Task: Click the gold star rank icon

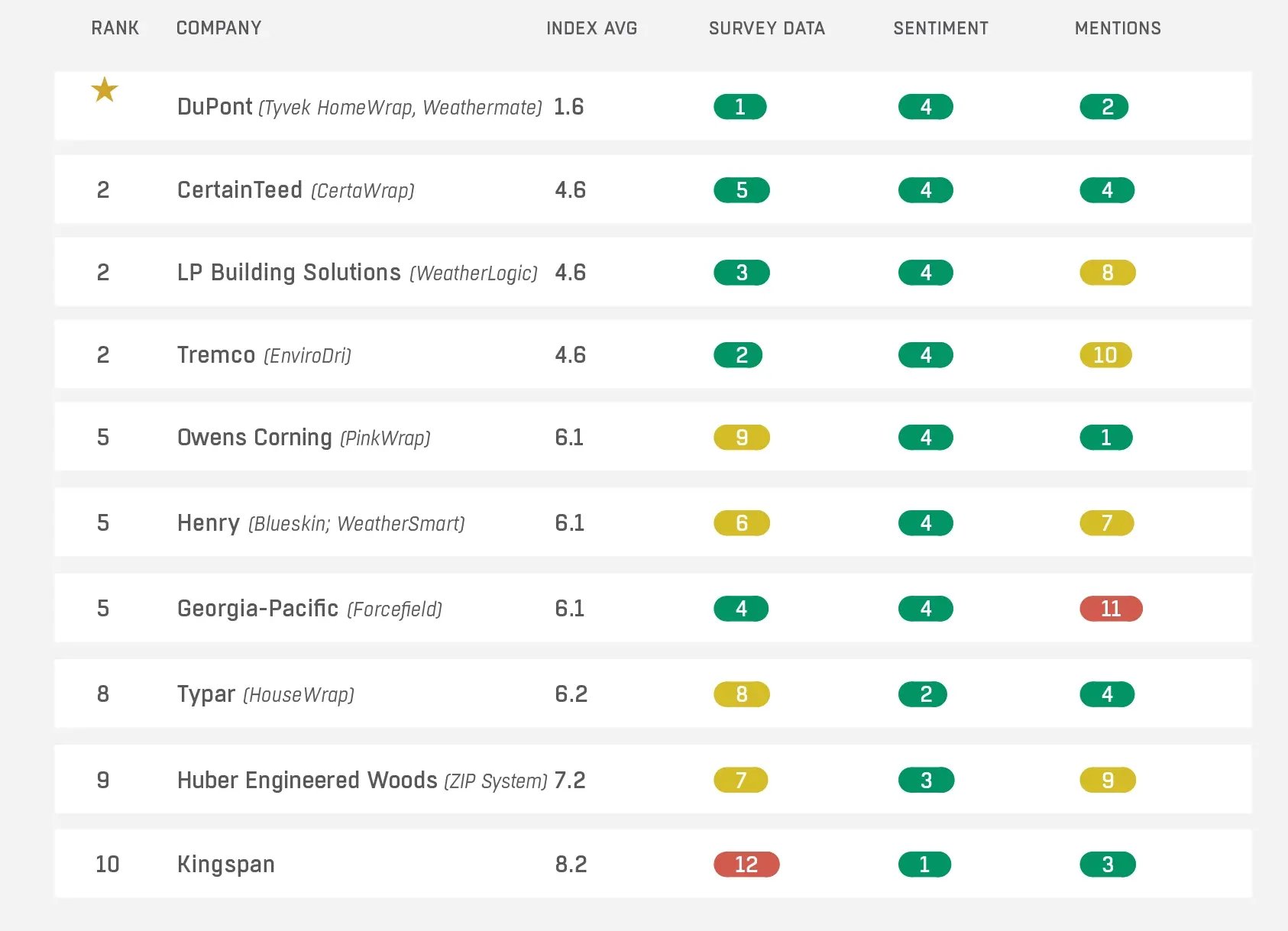Action: [x=105, y=90]
